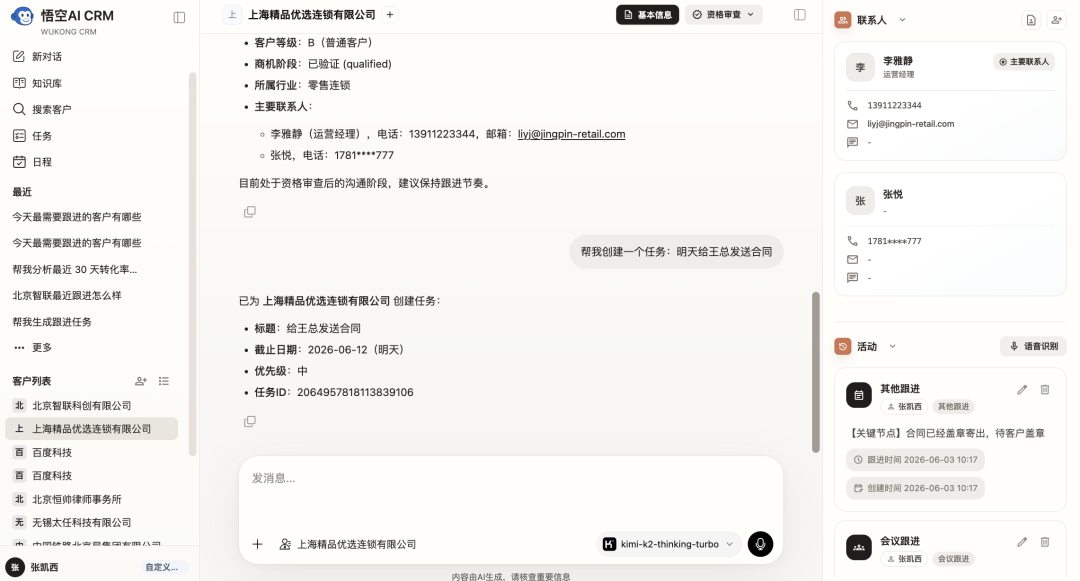Select the 基本信息 tab button
1080x581 pixels.
pyautogui.click(x=647, y=14)
